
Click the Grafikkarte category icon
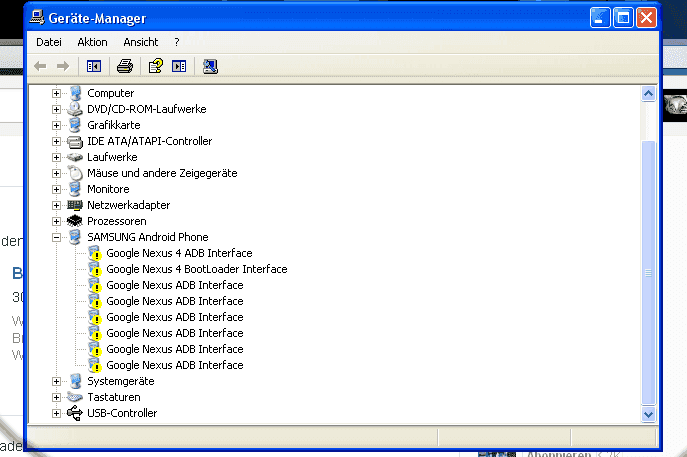[75, 125]
